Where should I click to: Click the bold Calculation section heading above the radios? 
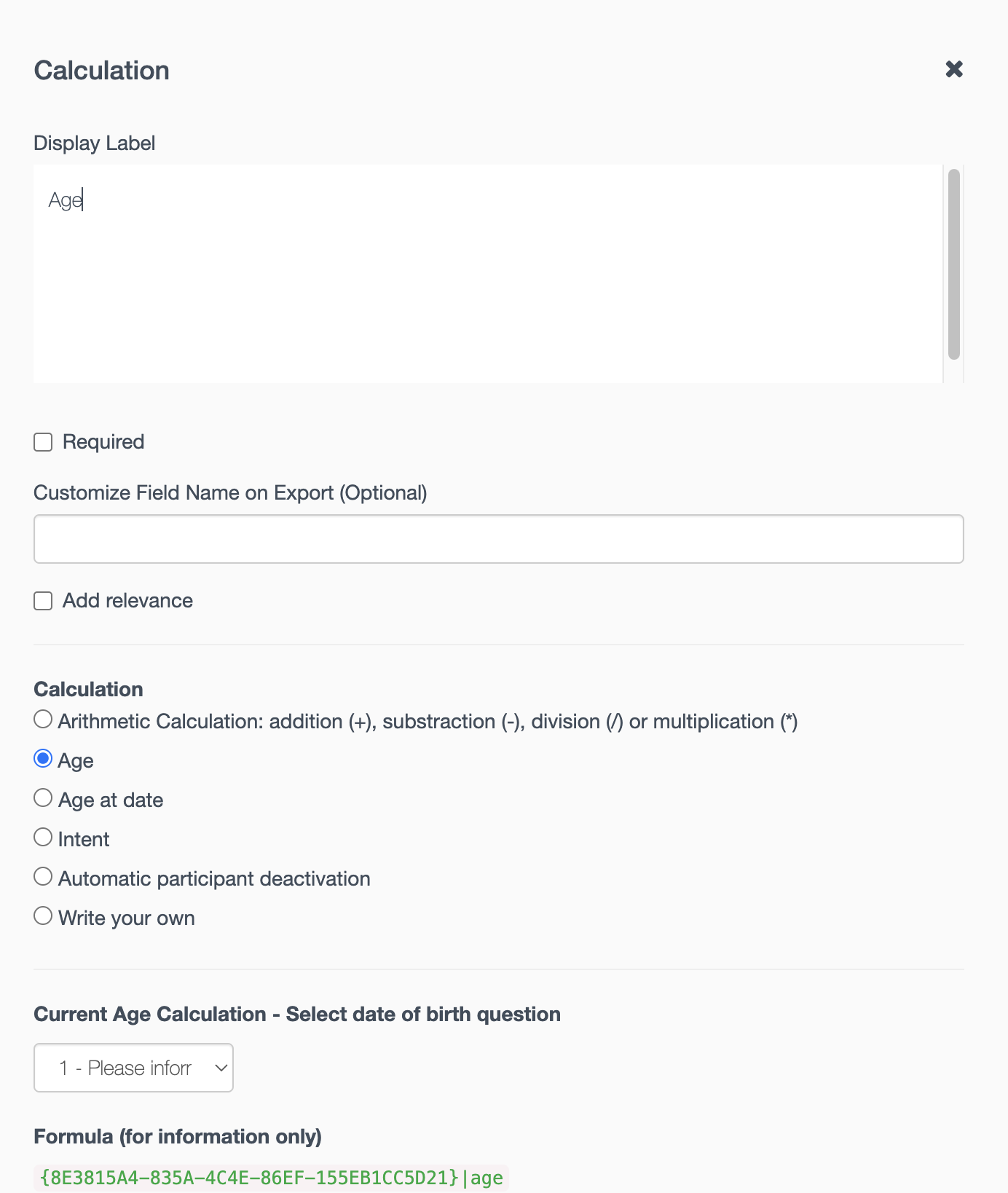(88, 689)
